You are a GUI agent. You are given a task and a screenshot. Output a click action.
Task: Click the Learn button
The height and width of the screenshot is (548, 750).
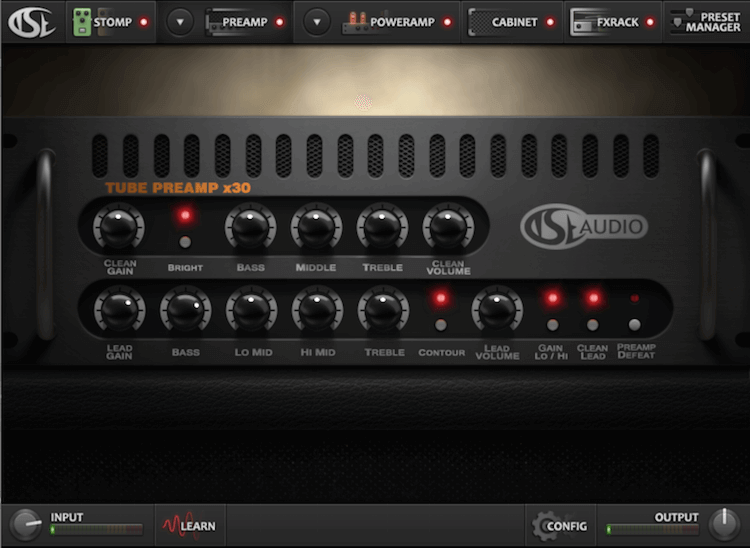[x=190, y=526]
